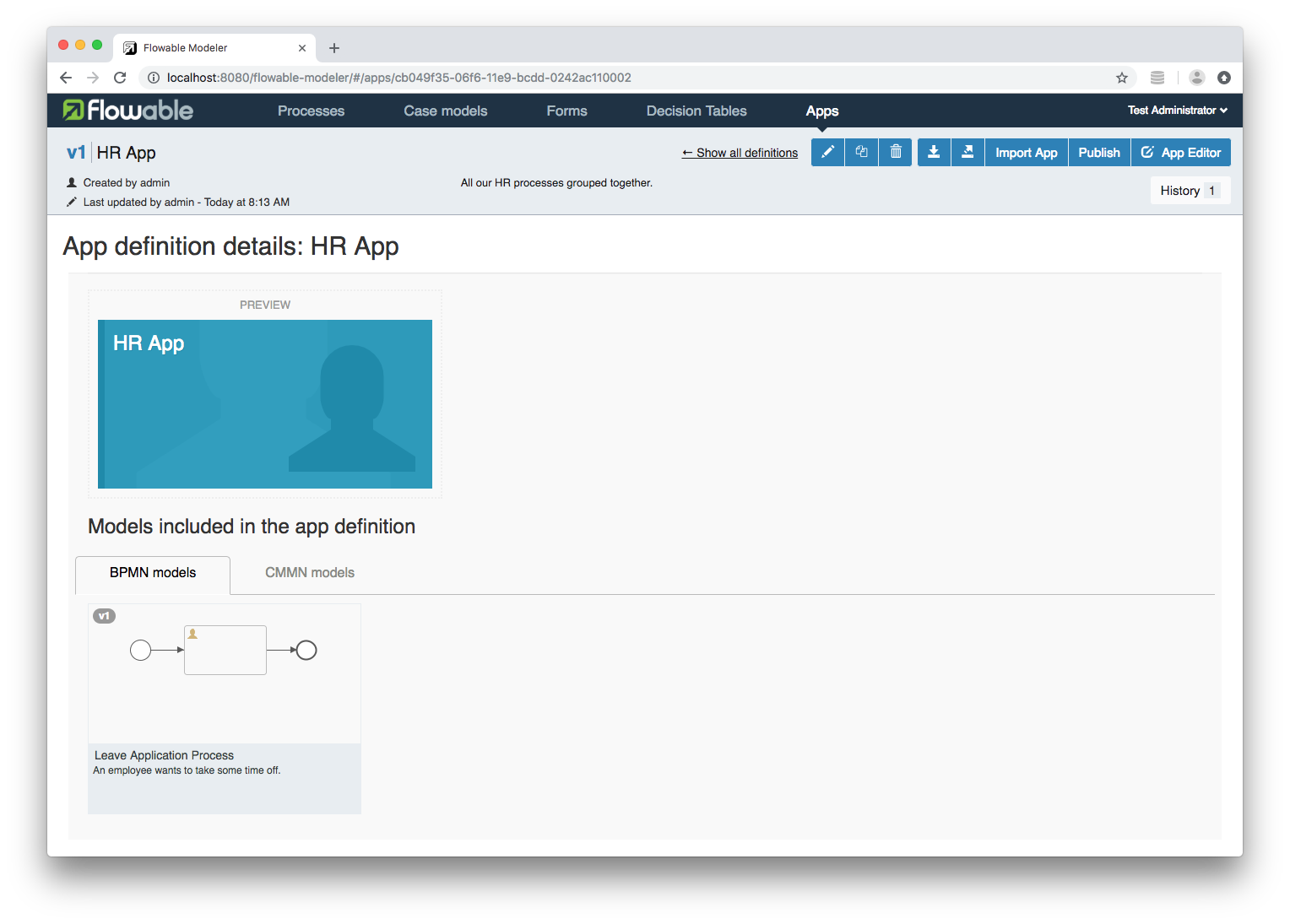Click the site information icon in address bar
This screenshot has width=1290, height=924.
pos(154,78)
